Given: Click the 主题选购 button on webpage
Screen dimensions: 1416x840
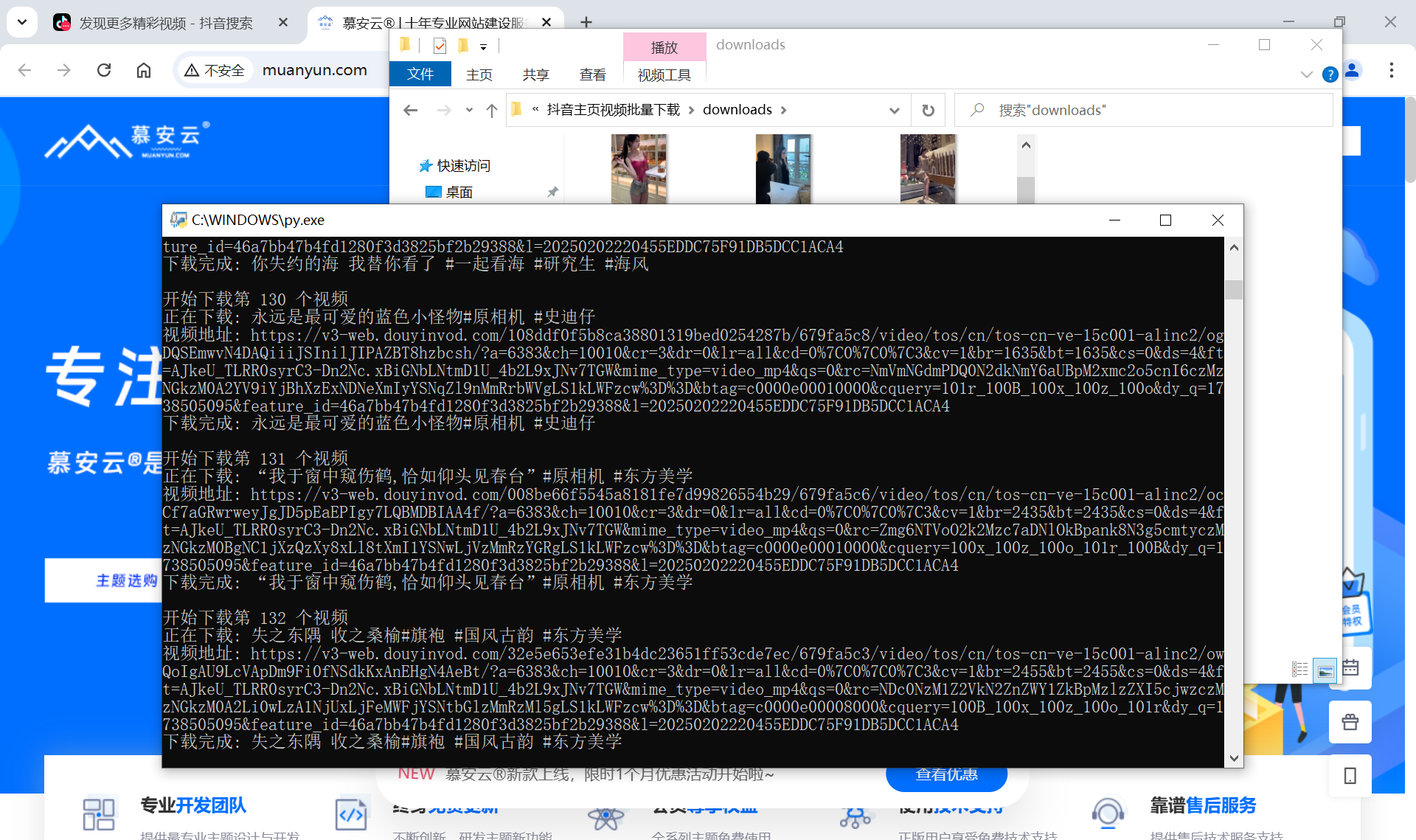Looking at the screenshot, I should coord(104,580).
